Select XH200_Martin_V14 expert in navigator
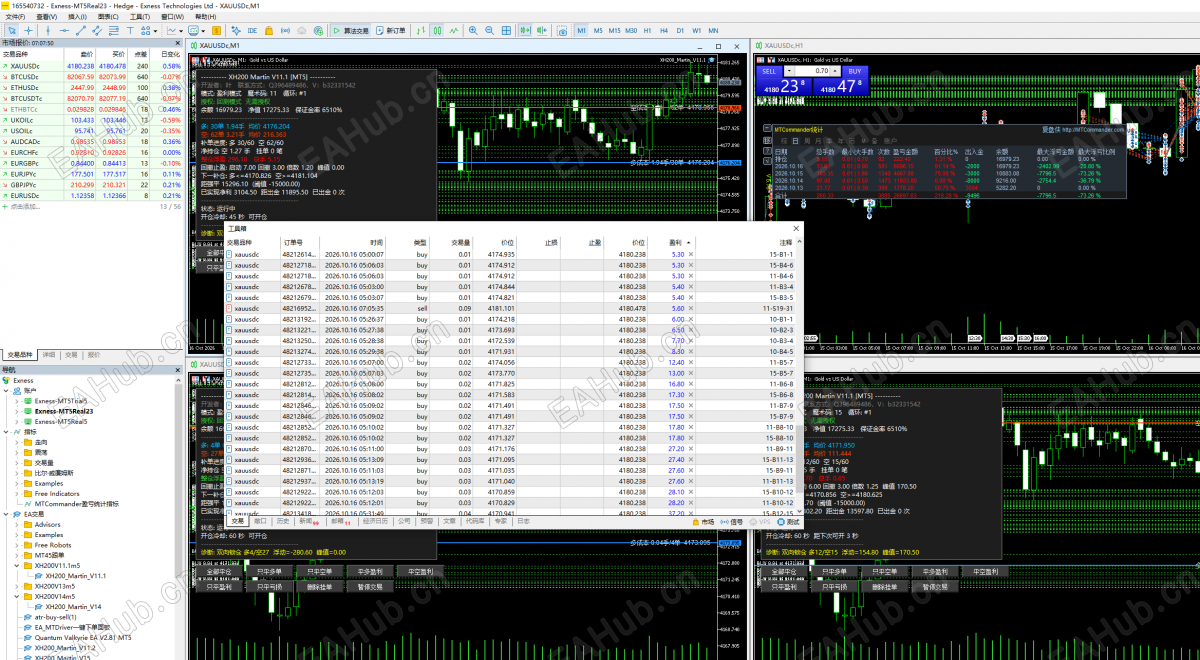Image resolution: width=1200 pixels, height=660 pixels. pos(73,607)
